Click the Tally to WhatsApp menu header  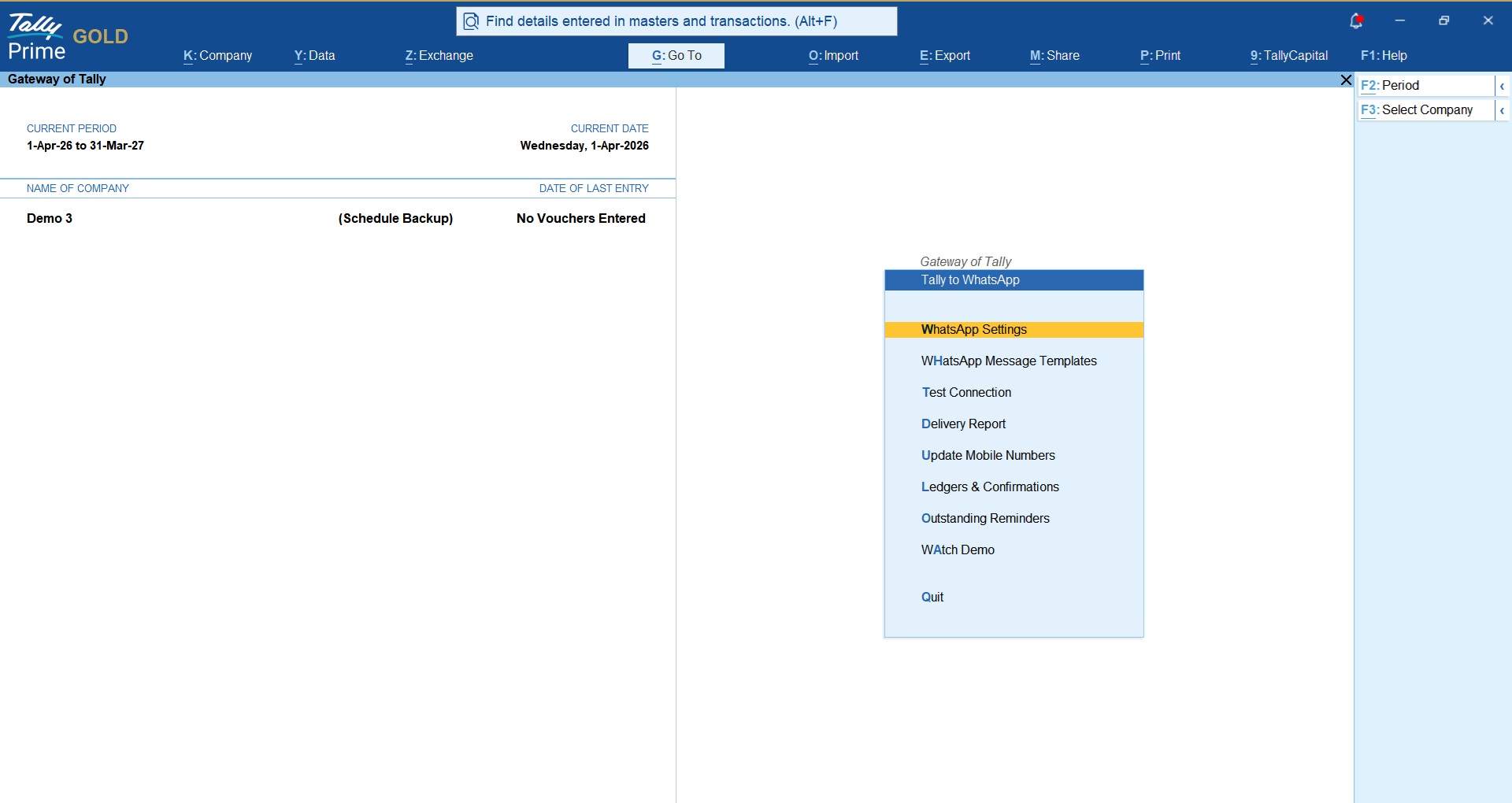(1014, 280)
